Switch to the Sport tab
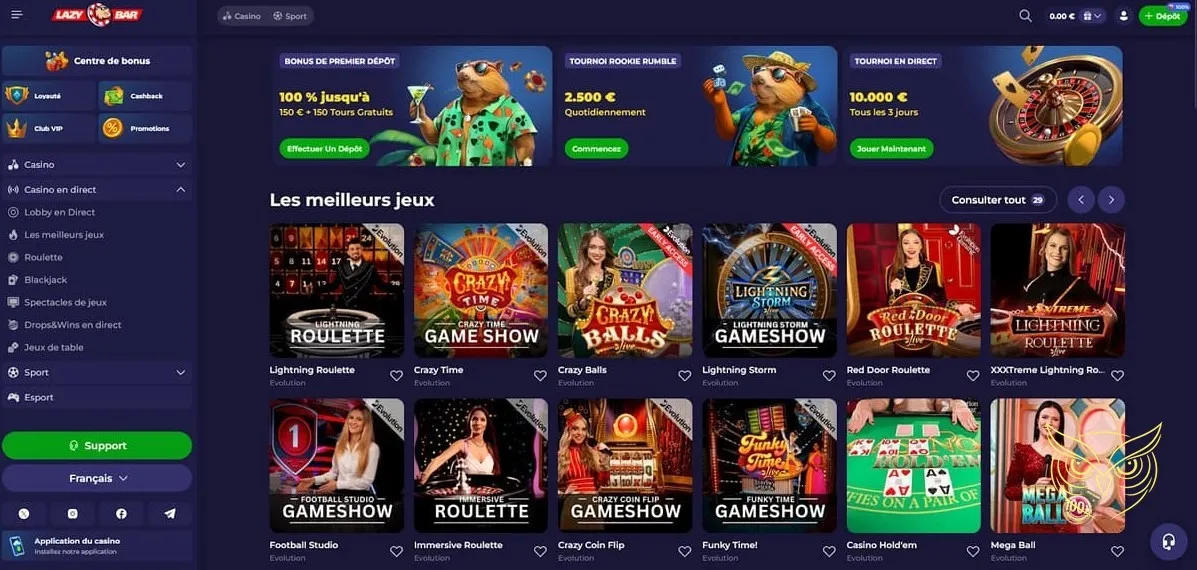 290,16
